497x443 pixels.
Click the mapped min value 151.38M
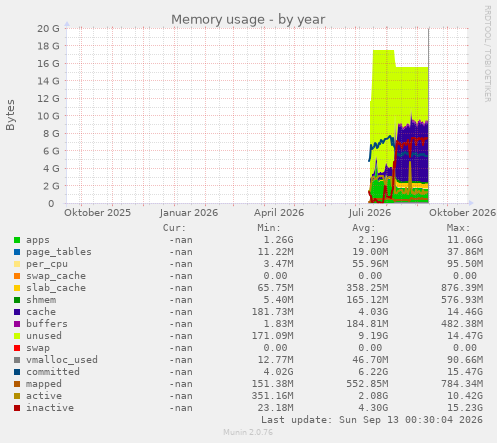tap(272, 384)
